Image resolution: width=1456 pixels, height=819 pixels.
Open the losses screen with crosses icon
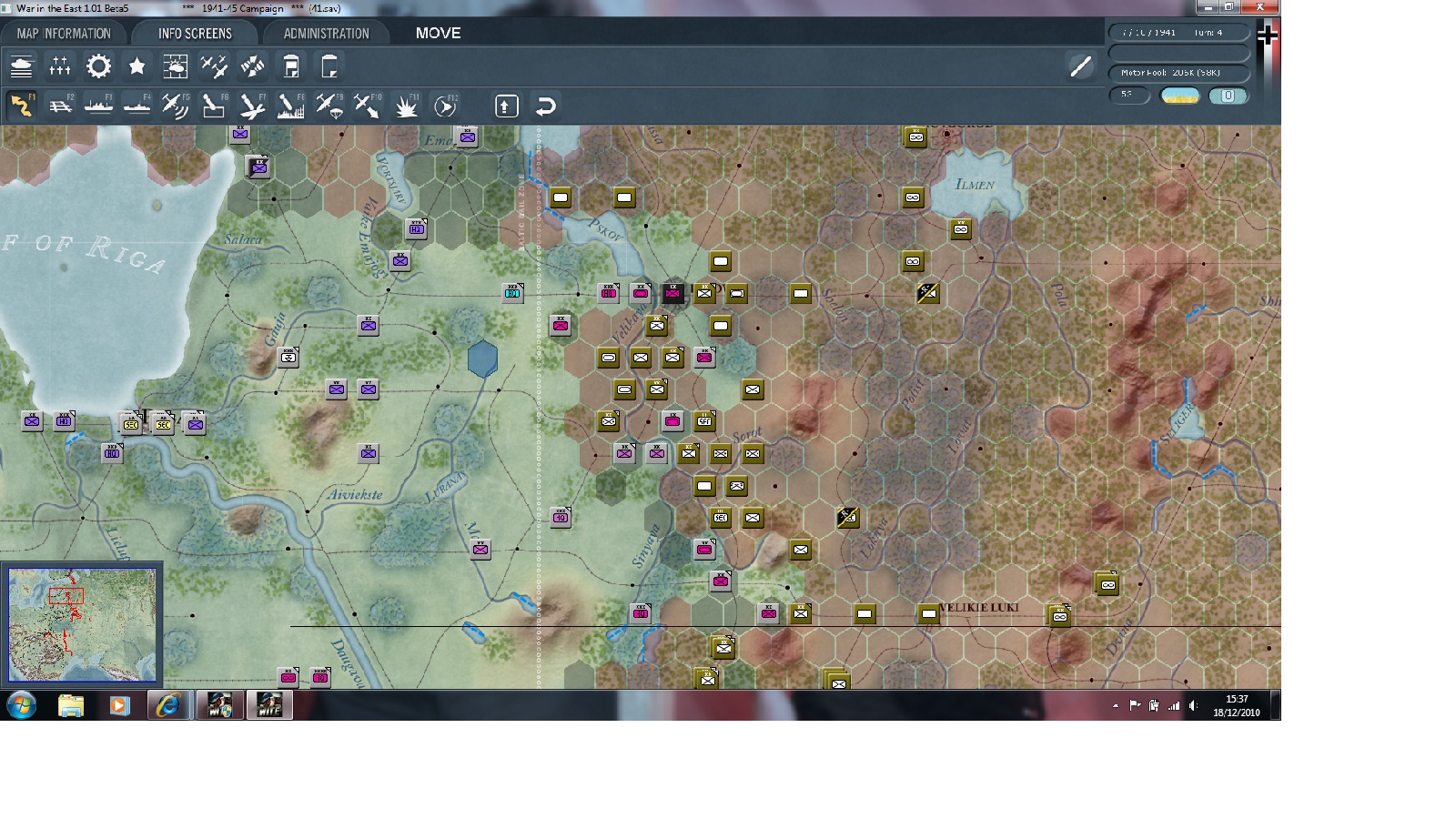[60, 66]
